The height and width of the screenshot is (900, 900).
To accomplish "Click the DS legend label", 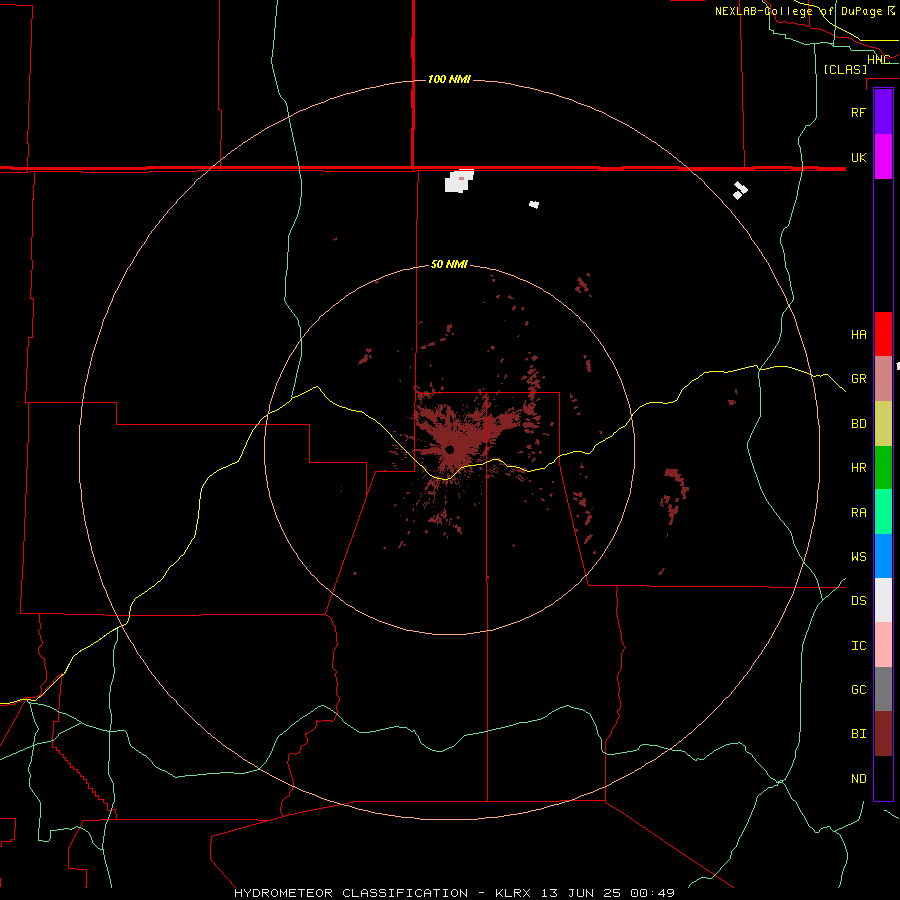I will [858, 601].
